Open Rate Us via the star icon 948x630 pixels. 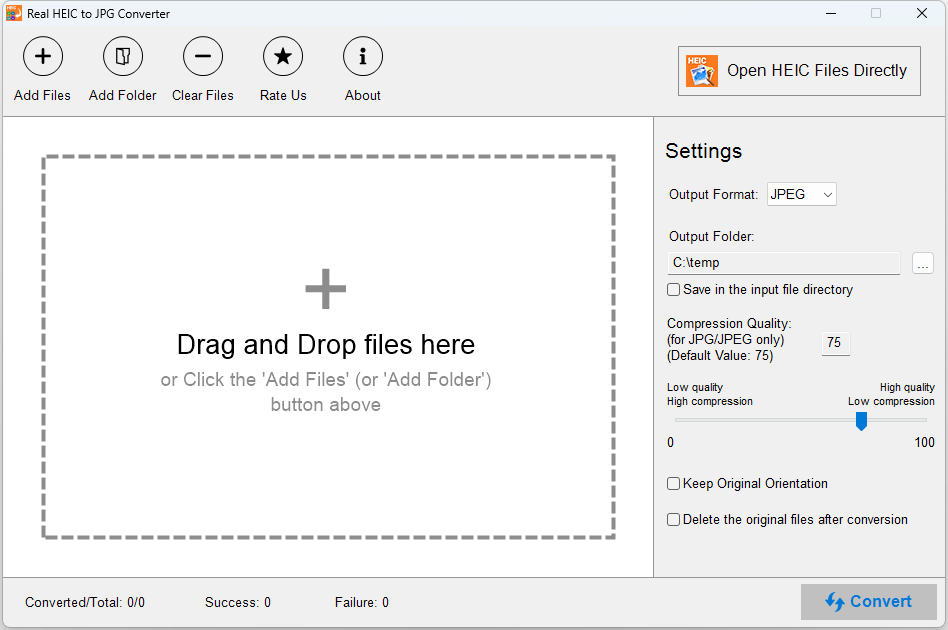coord(282,56)
